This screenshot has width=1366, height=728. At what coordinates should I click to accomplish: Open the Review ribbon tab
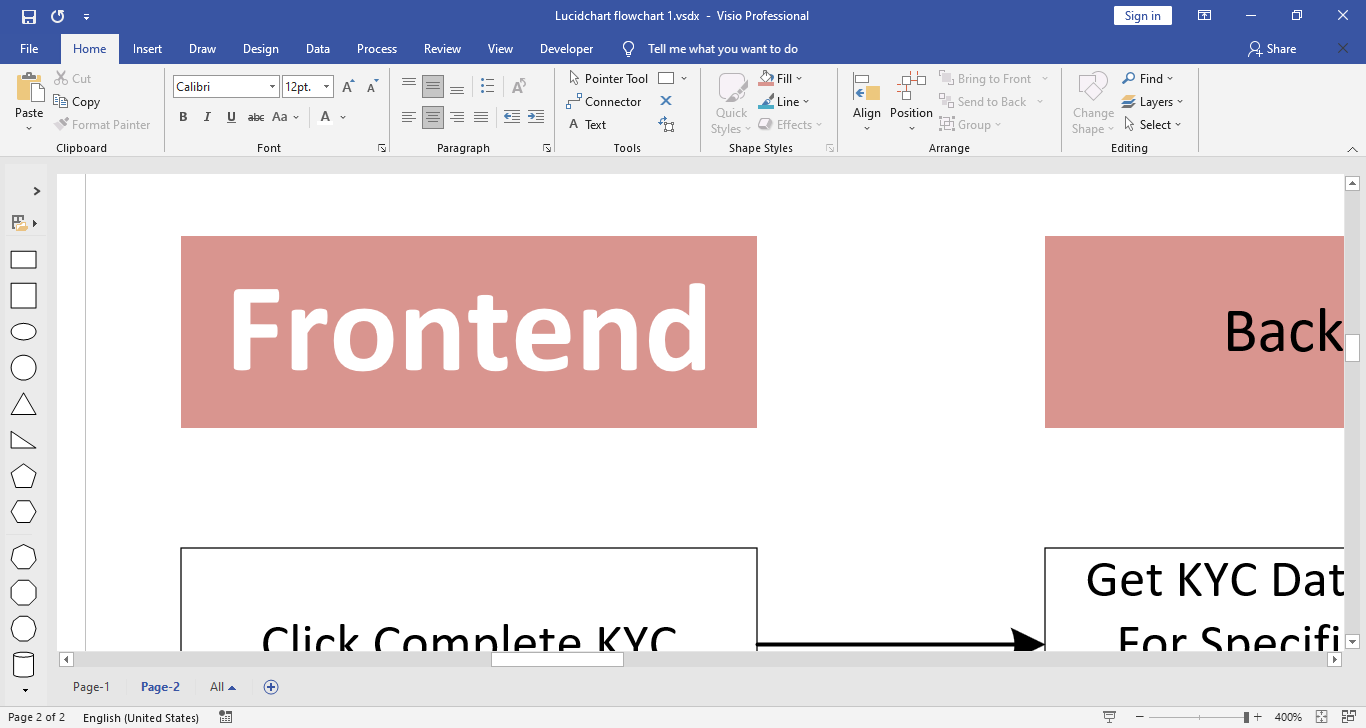pyautogui.click(x=442, y=48)
